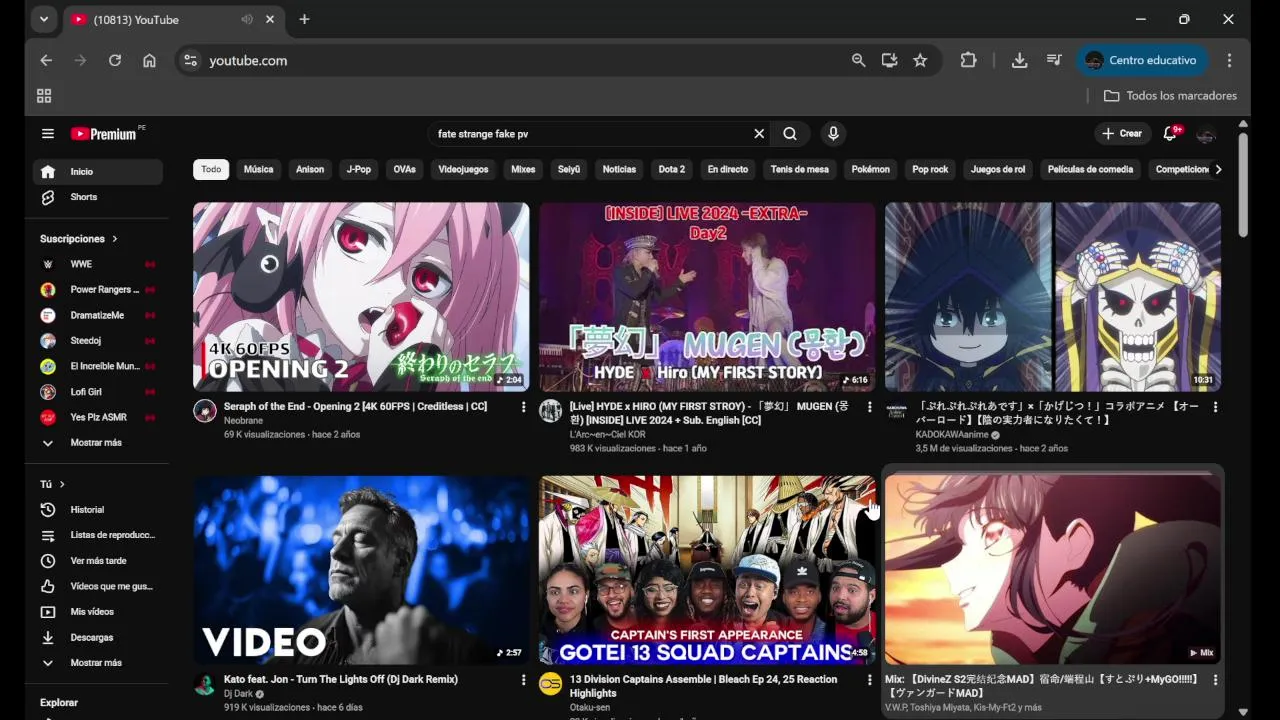Expand subscriptions with Mostrar más
The width and height of the screenshot is (1280, 720).
[98, 443]
